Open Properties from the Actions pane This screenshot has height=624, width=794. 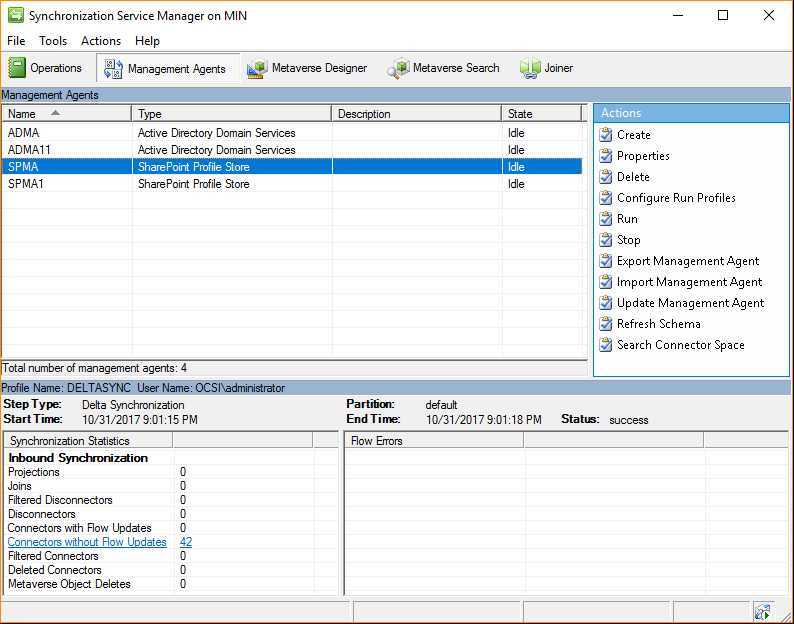coord(643,155)
